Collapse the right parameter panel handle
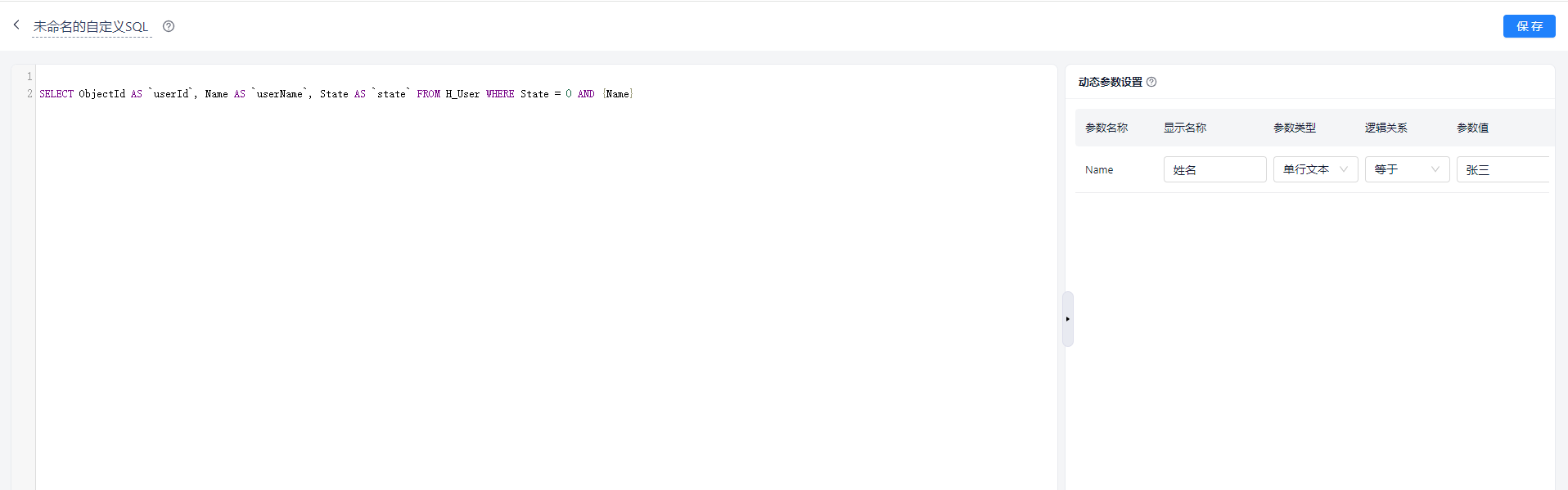The width and height of the screenshot is (1568, 490). coord(1068,319)
